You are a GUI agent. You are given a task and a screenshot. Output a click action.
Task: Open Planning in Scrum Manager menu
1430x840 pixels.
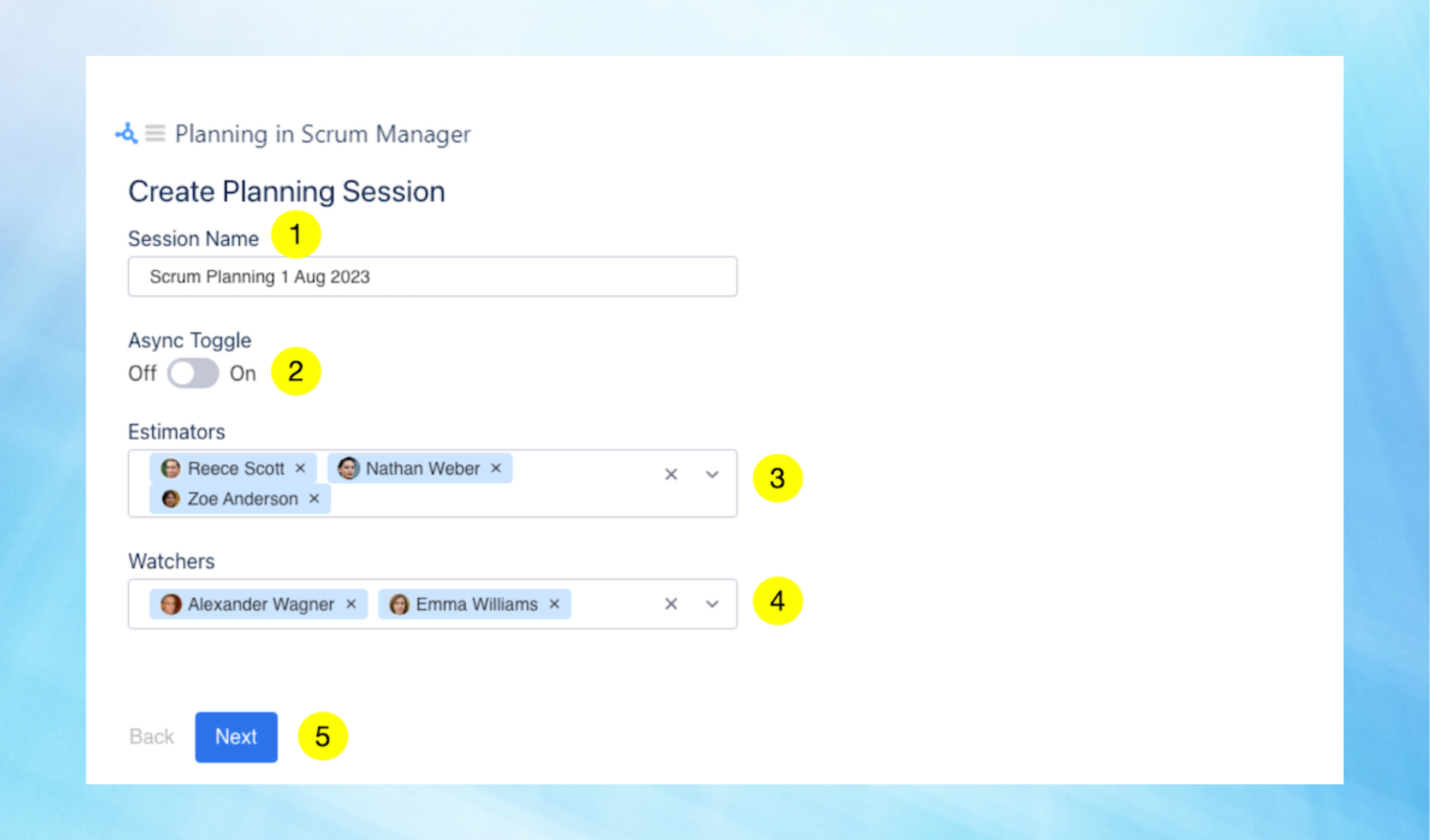[x=156, y=134]
